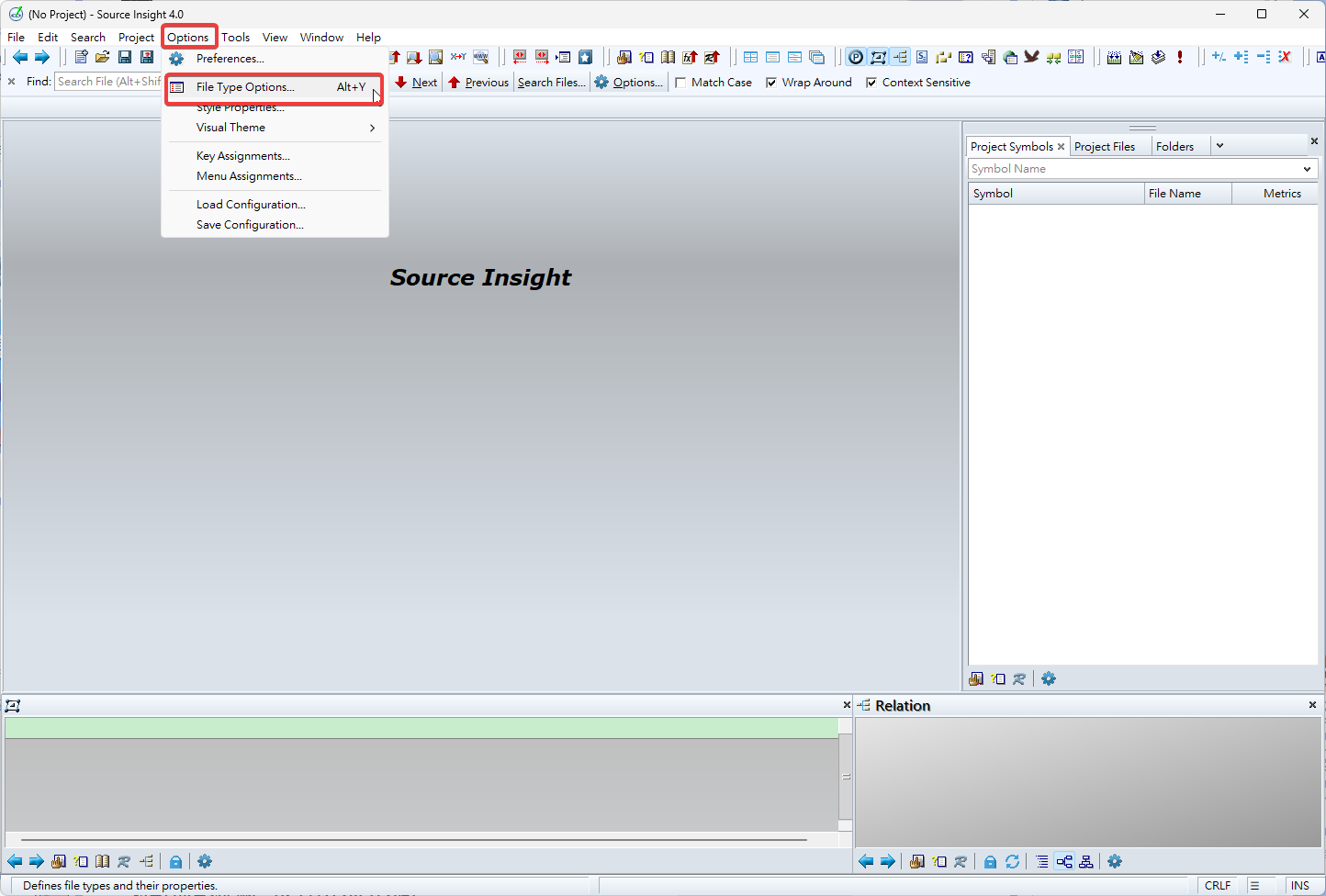The width and height of the screenshot is (1326, 896).
Task: Switch to the Project Files tab
Action: (1105, 147)
